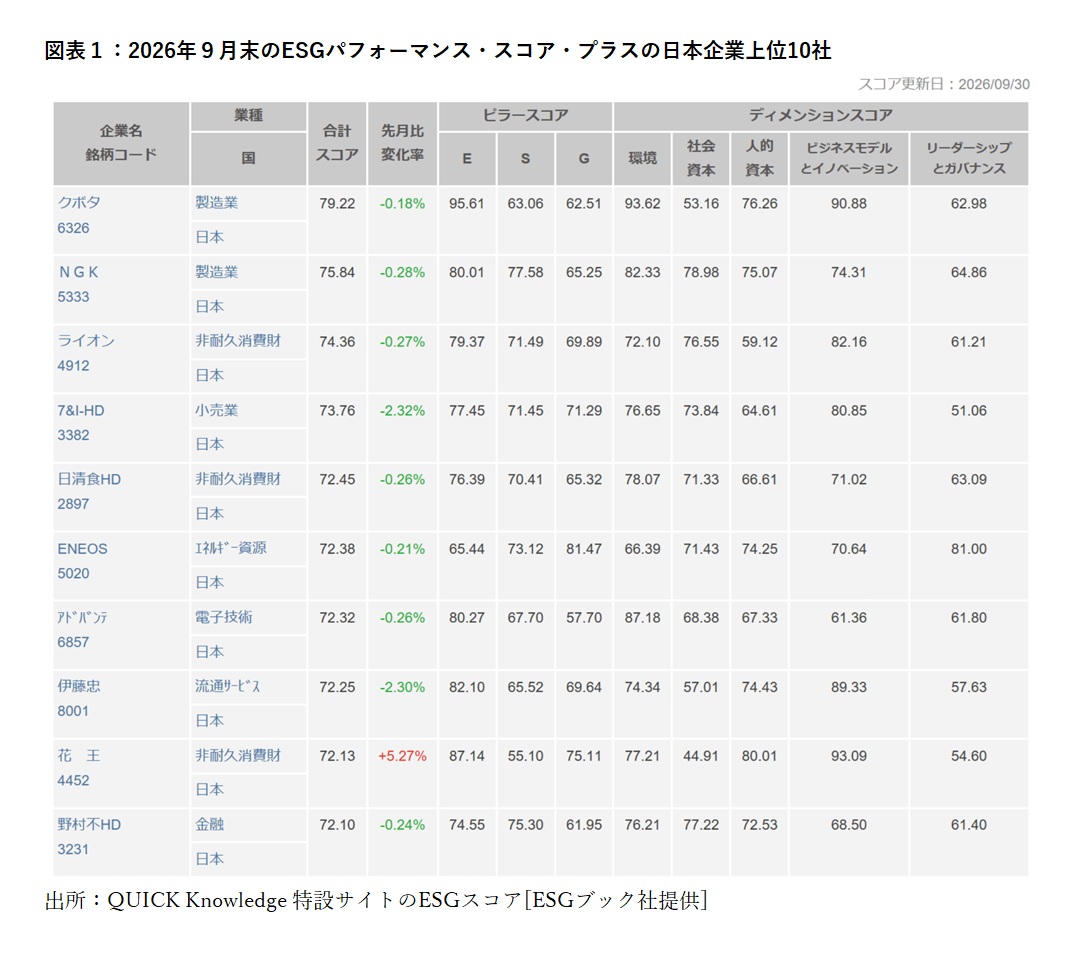Click ENEOS G score 81.47
The image size is (1081, 953).
coord(584,550)
